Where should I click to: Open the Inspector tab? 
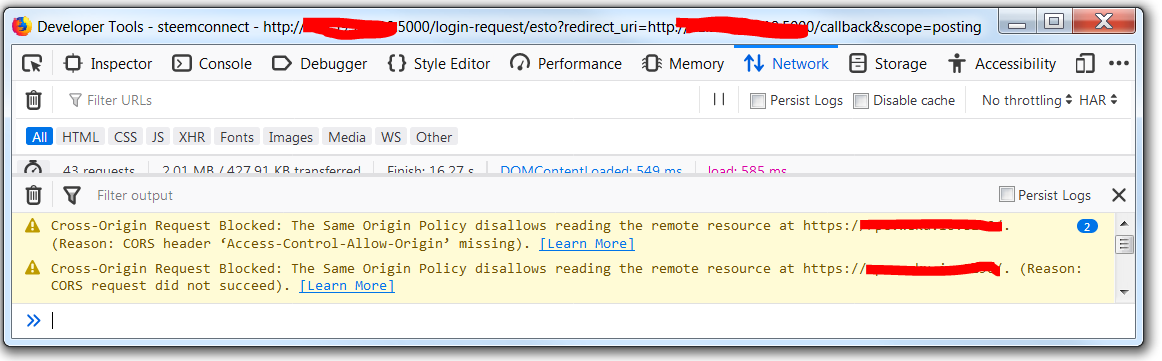pos(107,64)
